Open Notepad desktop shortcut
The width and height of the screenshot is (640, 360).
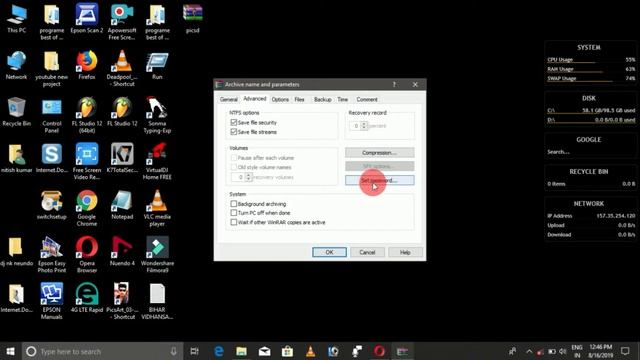(x=122, y=205)
